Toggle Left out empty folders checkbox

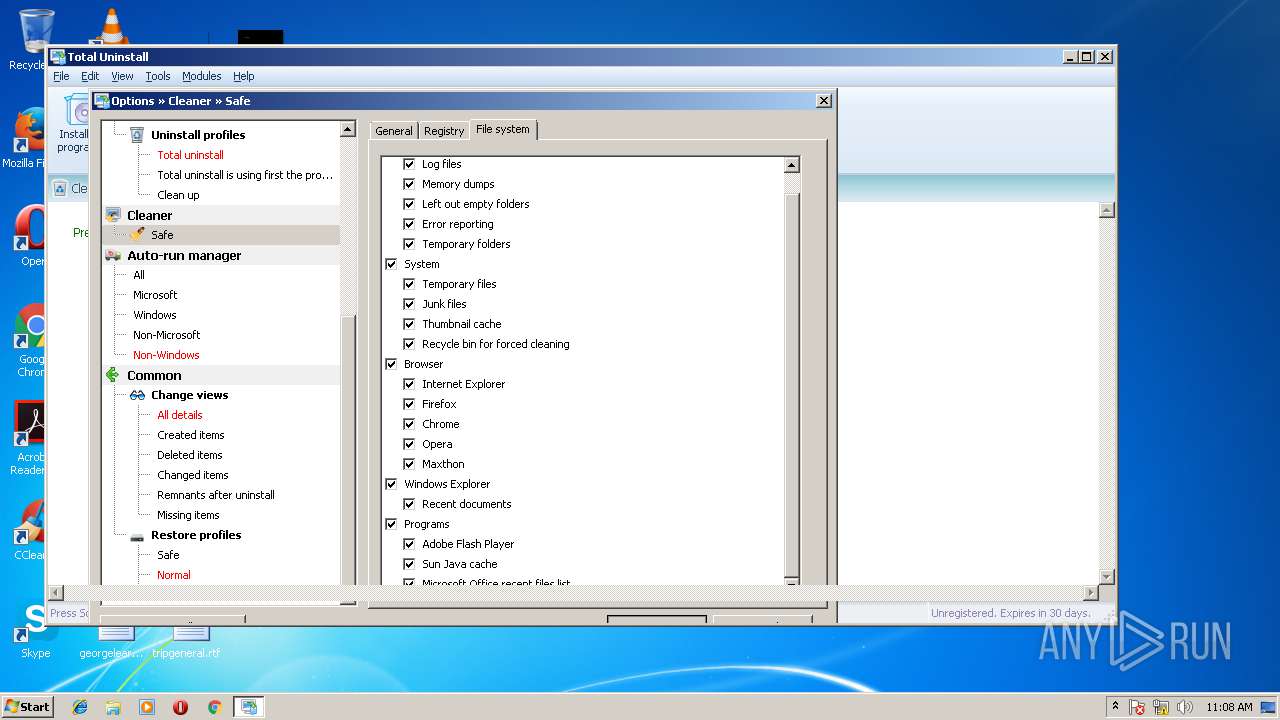(x=409, y=204)
